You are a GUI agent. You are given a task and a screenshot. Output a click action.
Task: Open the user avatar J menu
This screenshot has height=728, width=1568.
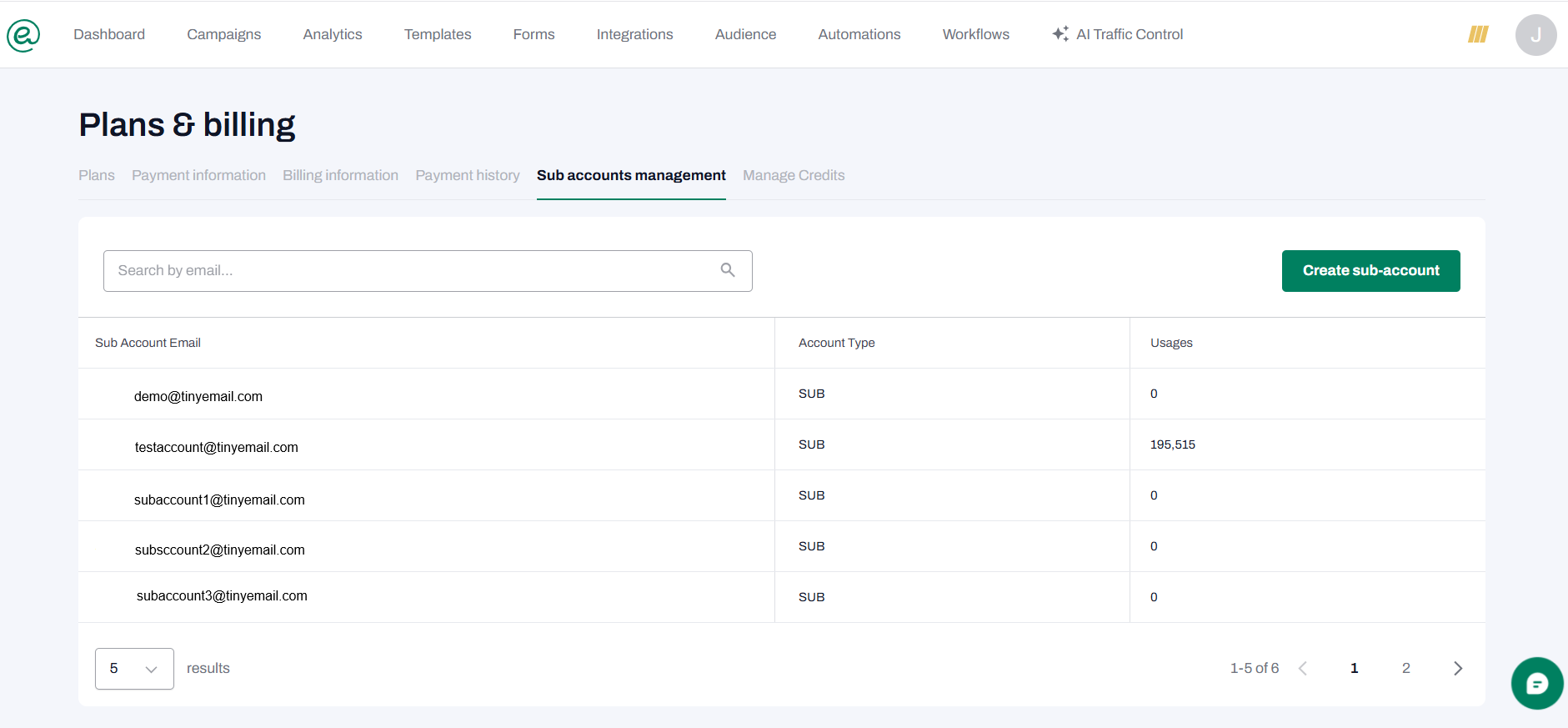pos(1535,35)
